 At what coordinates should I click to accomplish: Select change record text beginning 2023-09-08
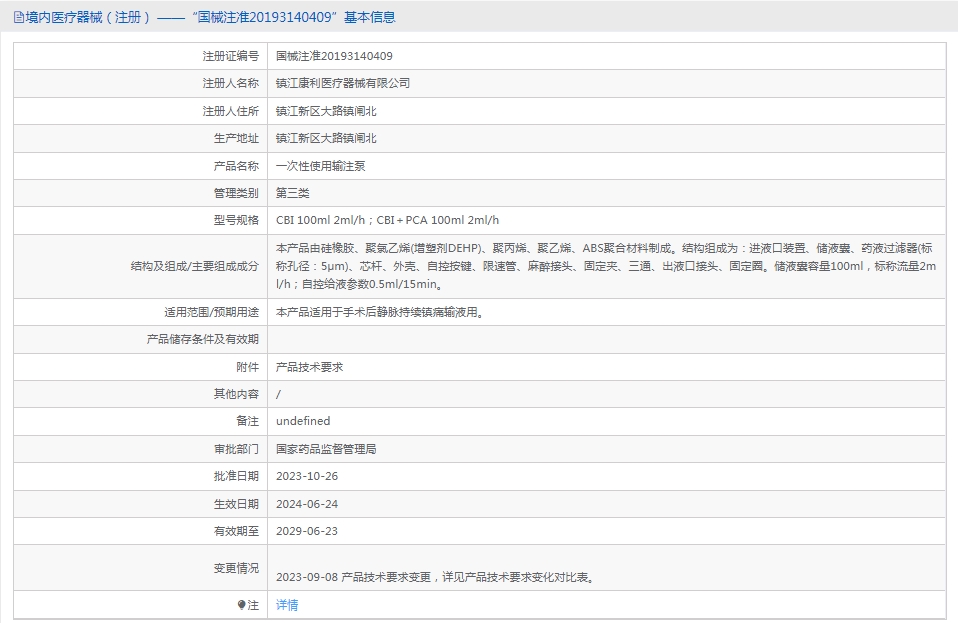tap(436, 577)
